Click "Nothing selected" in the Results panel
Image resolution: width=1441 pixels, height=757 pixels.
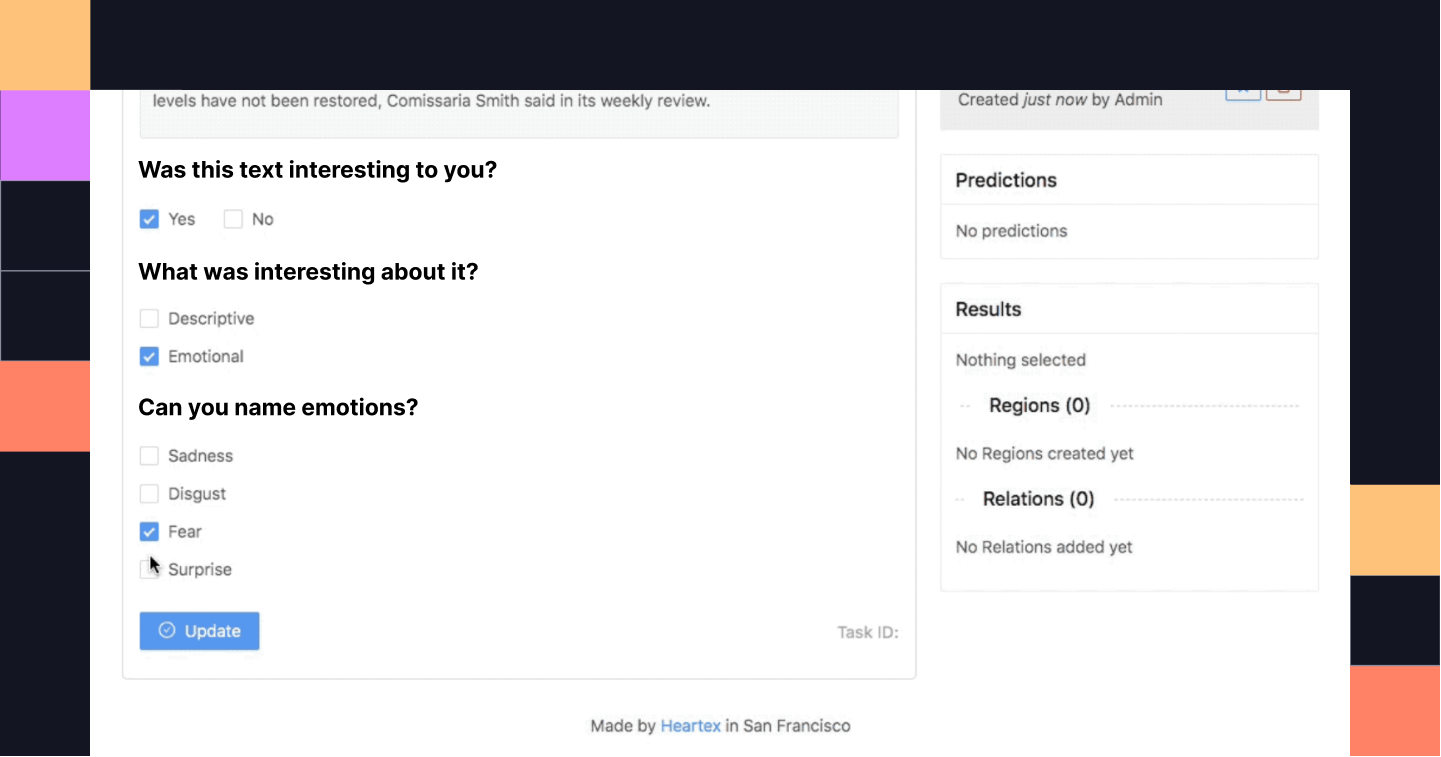(1020, 359)
